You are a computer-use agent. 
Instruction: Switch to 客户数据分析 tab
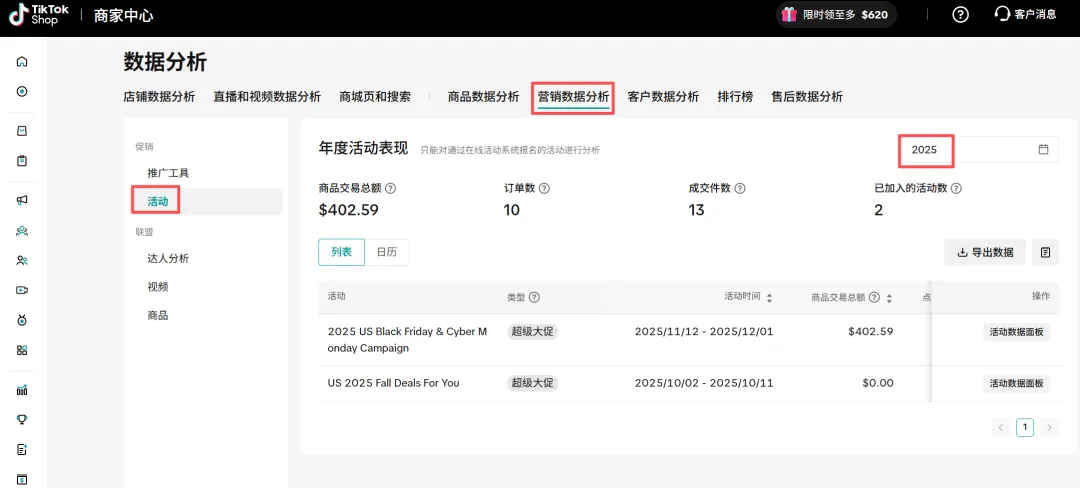click(x=663, y=97)
